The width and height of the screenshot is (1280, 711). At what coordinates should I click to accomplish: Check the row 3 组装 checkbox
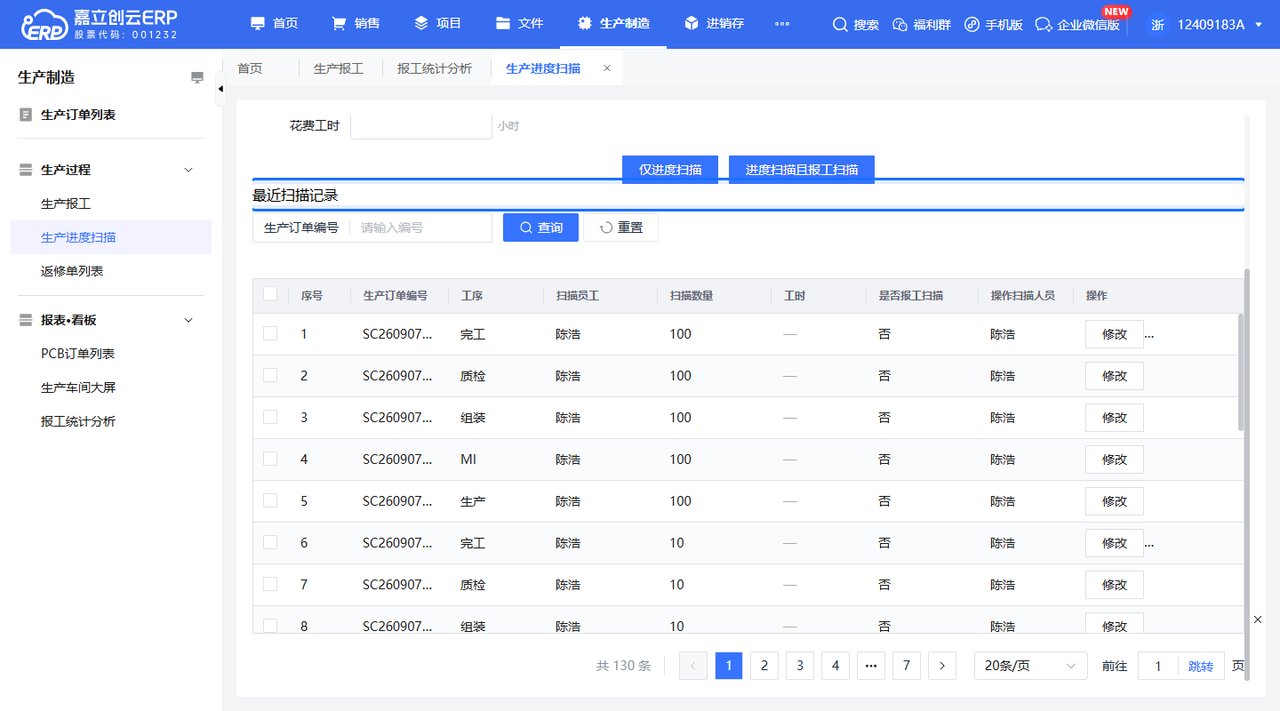pos(270,417)
